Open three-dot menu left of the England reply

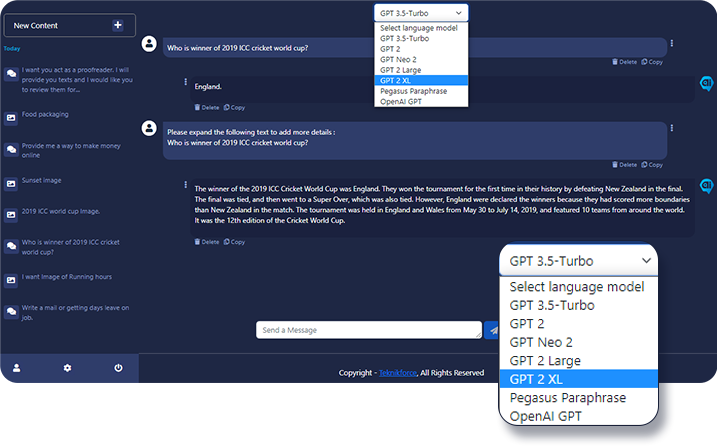pyautogui.click(x=185, y=81)
